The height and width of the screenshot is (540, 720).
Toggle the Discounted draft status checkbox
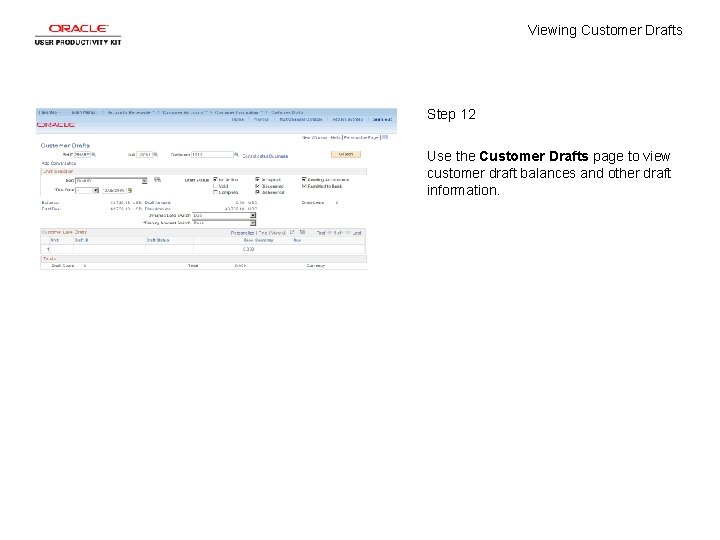(x=257, y=186)
